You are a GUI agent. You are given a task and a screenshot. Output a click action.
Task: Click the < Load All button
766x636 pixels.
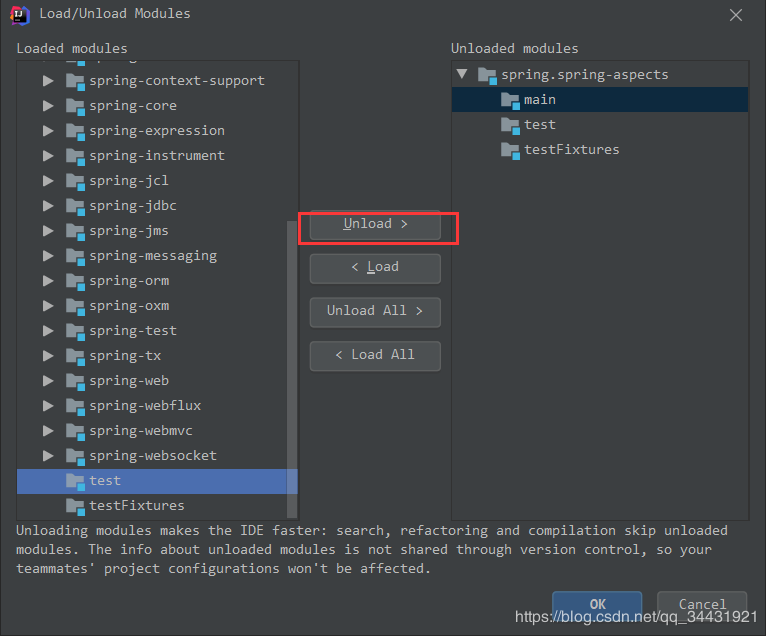point(375,356)
